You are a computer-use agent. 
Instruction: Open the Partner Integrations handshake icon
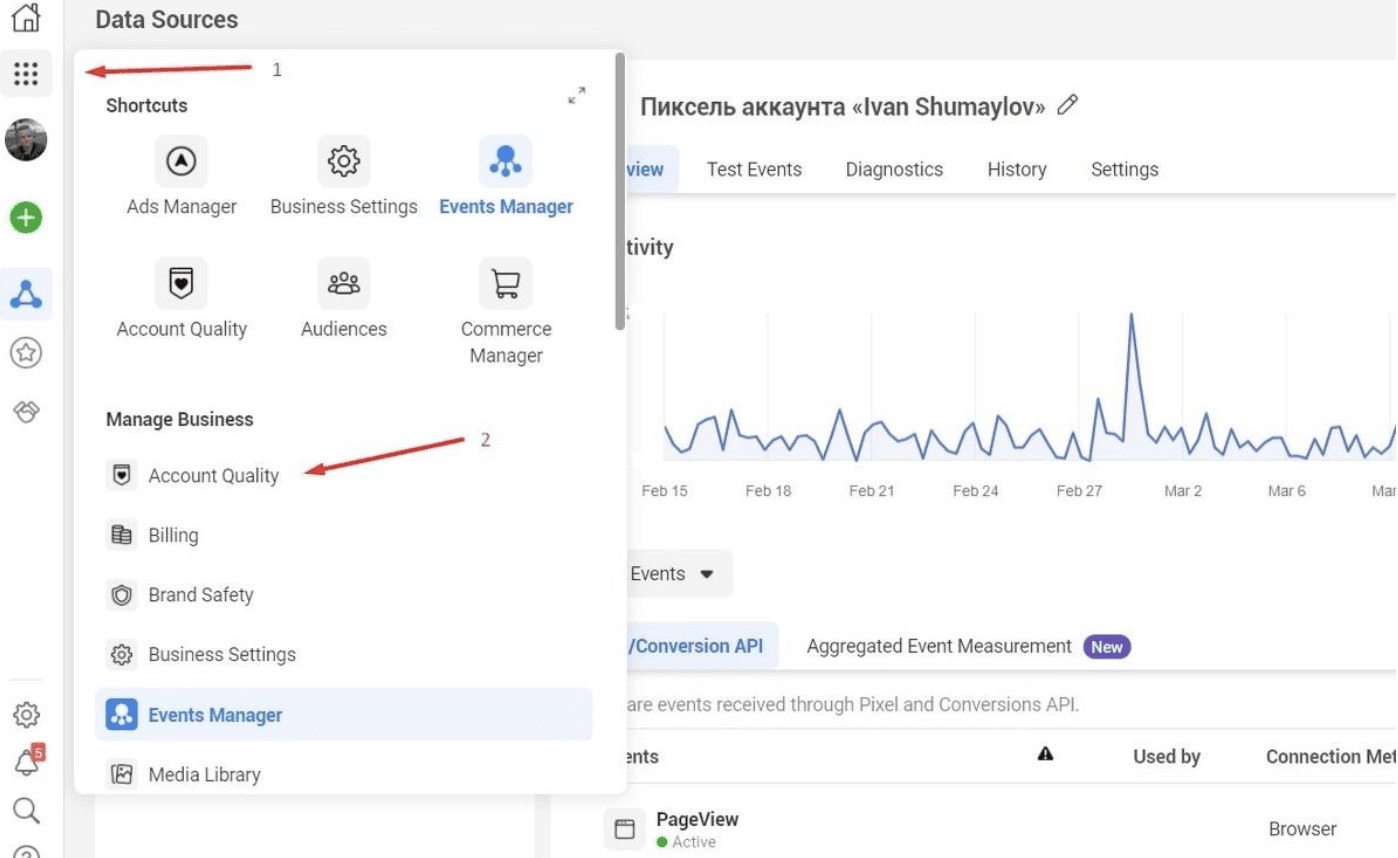26,411
